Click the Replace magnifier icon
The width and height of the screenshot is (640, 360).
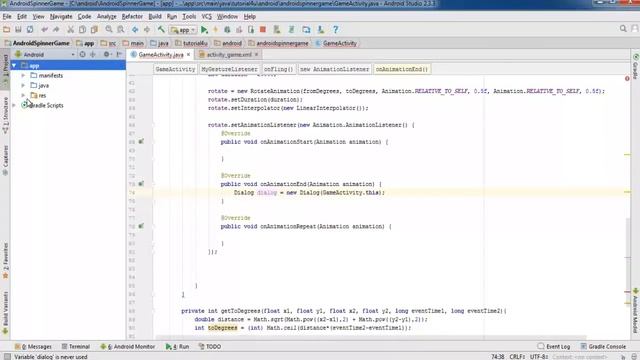tap(121, 29)
